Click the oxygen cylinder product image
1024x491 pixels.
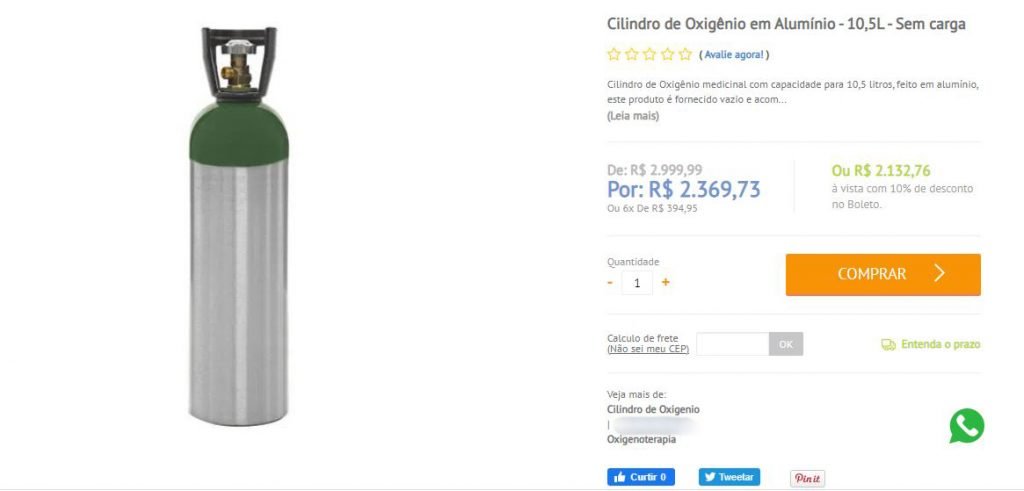[x=239, y=226]
